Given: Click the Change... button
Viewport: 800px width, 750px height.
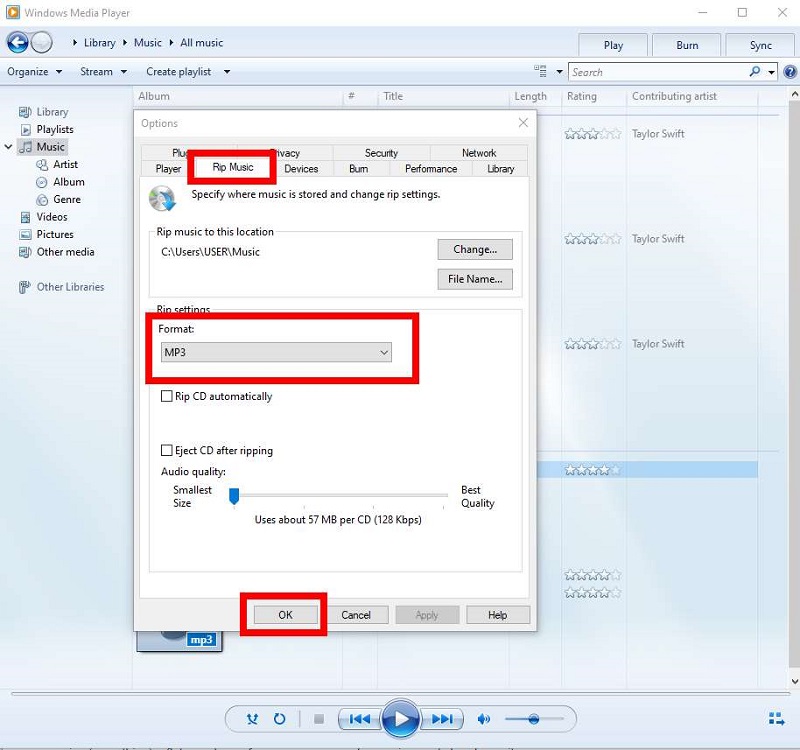Looking at the screenshot, I should [475, 249].
